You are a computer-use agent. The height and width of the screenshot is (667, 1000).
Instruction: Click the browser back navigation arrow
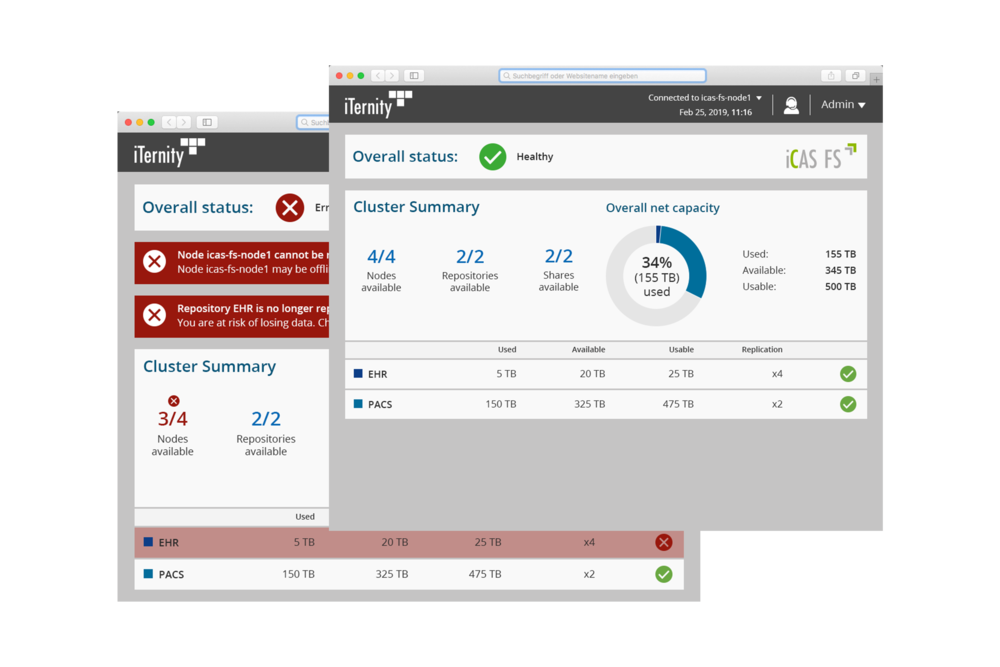(x=377, y=75)
